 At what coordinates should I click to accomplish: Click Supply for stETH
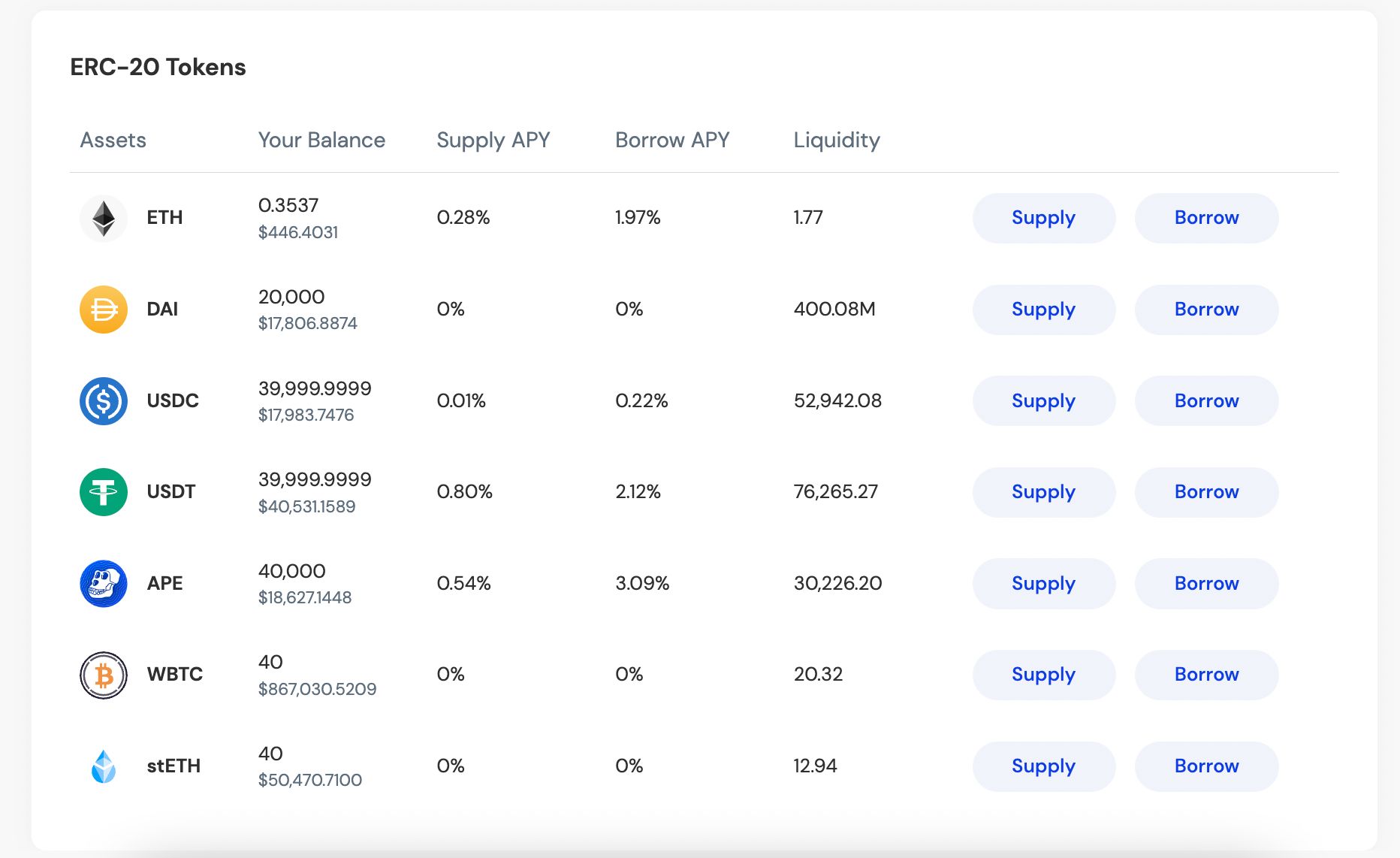click(x=1044, y=766)
